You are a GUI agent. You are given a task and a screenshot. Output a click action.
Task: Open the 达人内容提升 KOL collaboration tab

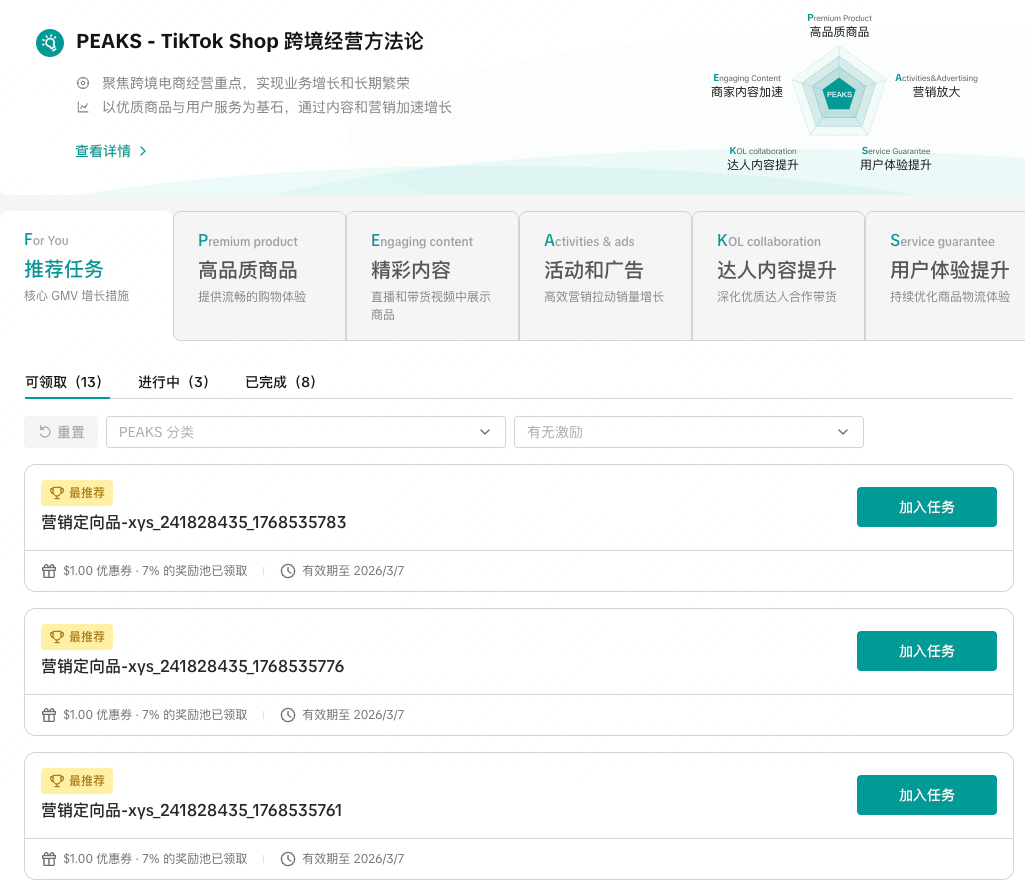tap(777, 275)
